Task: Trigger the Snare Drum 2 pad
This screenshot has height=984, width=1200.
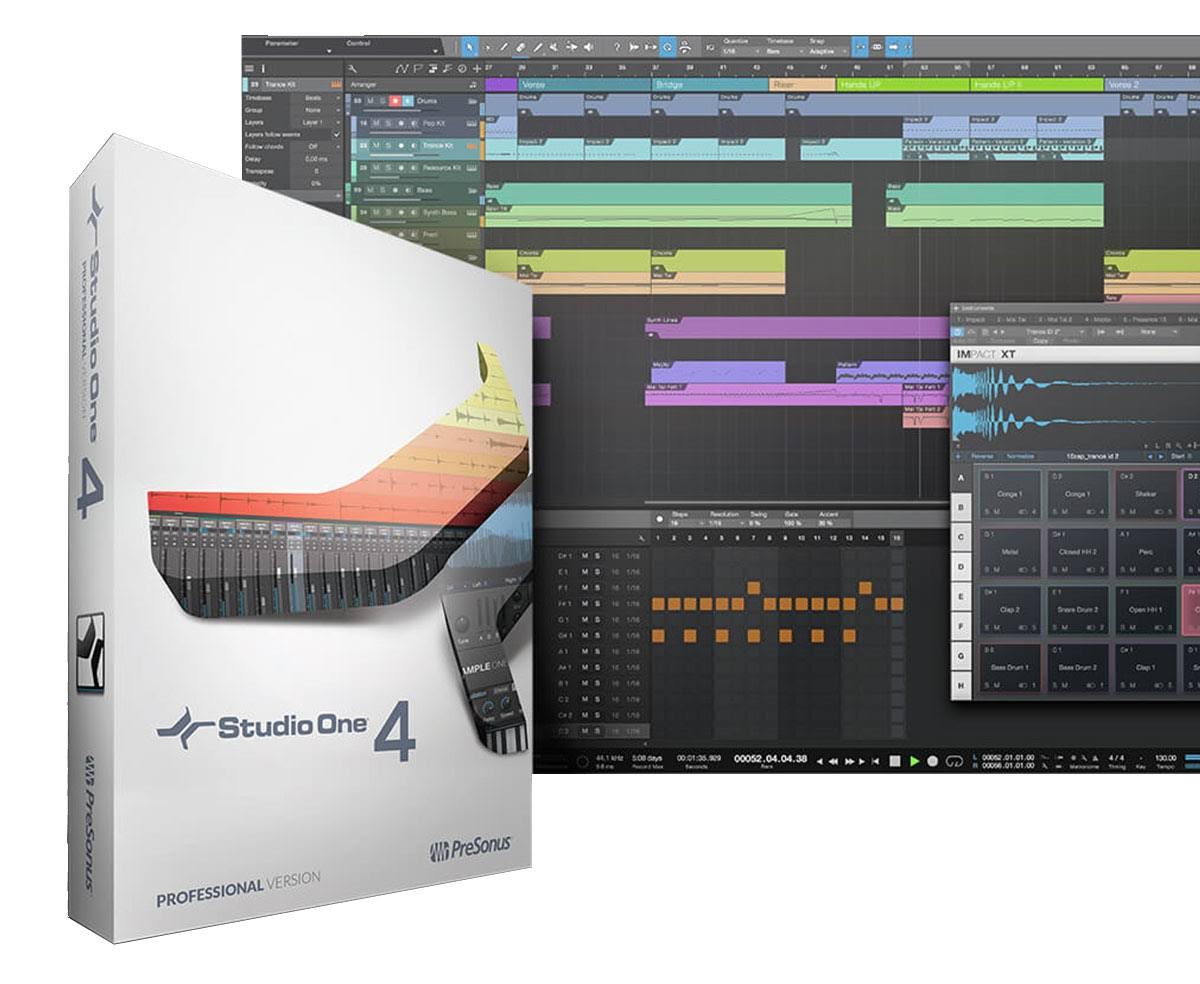Action: [1078, 609]
